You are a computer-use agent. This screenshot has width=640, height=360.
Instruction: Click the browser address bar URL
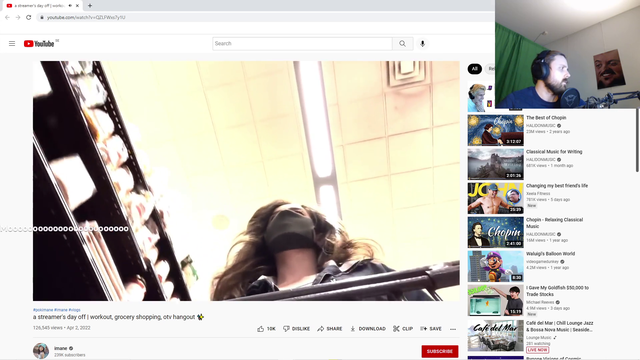(x=86, y=18)
